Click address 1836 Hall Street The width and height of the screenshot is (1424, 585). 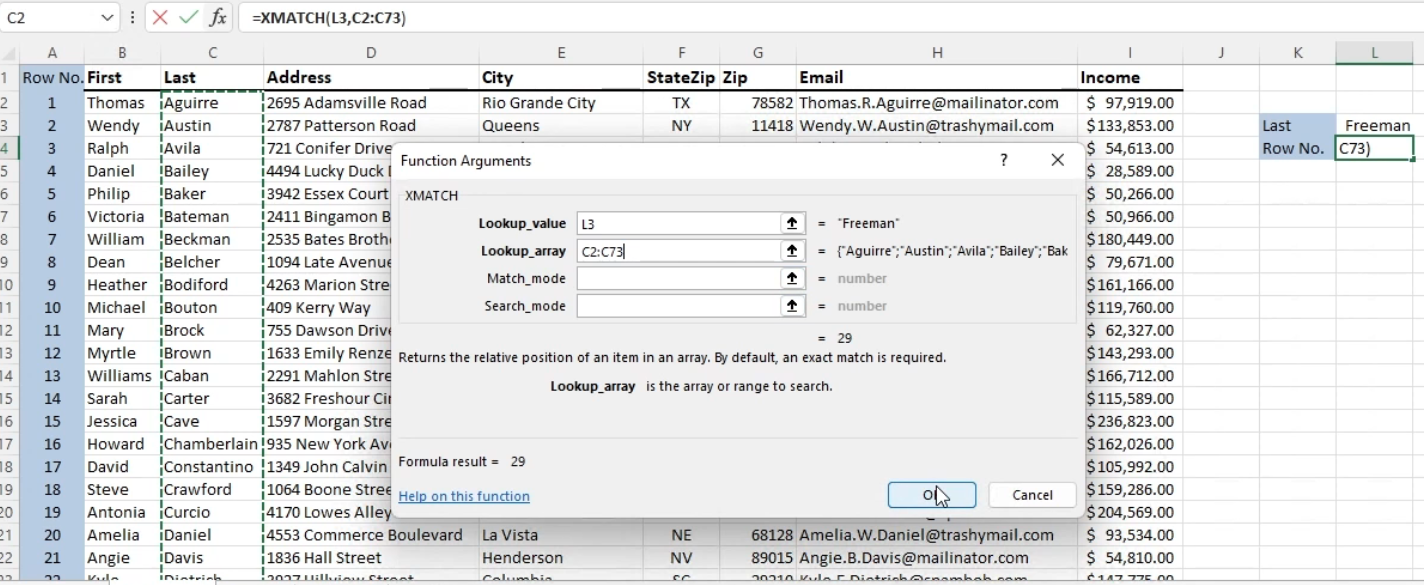(x=371, y=558)
